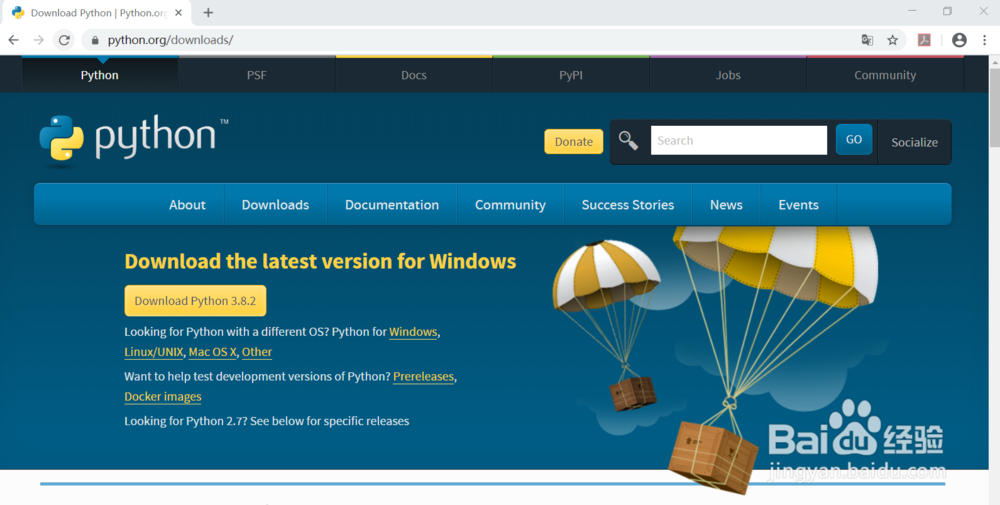
Task: Follow the Windows download link
Action: click(413, 332)
